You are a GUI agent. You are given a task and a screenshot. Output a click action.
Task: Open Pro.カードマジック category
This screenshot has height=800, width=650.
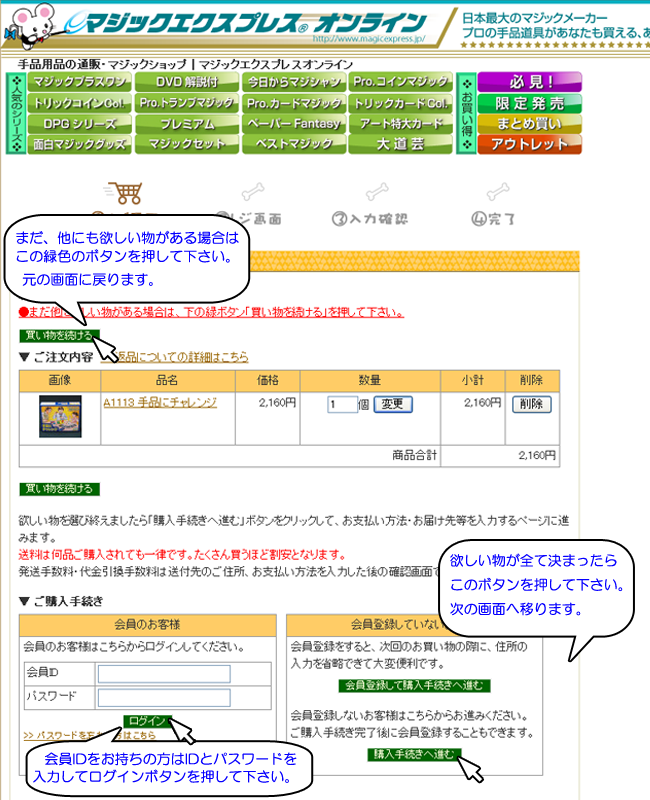(x=294, y=103)
